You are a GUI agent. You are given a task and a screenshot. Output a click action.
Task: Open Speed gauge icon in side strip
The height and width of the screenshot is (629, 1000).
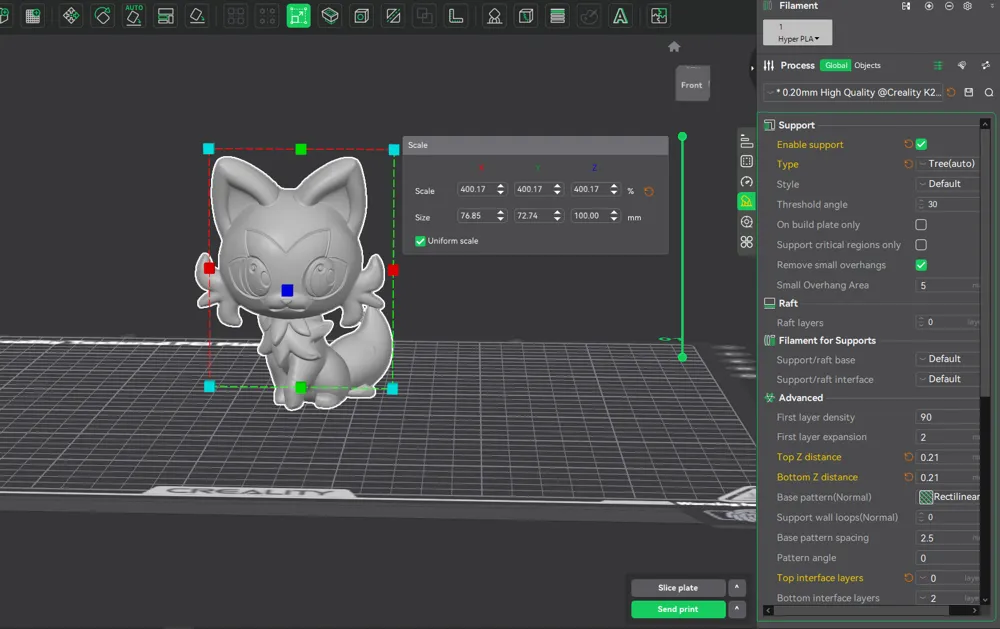coord(746,182)
